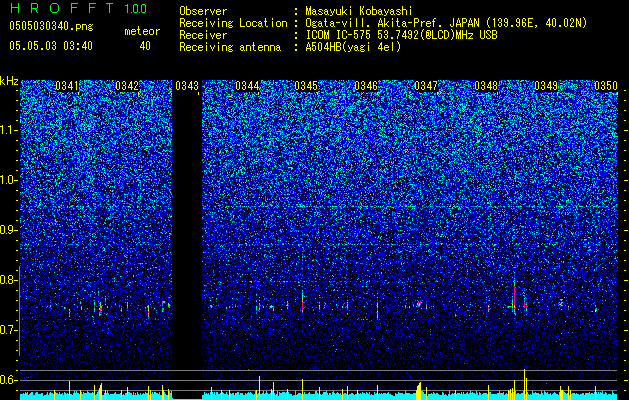Image resolution: width=629 pixels, height=400 pixels.
Task: Click the date stamp 05.05.03 03:40
Action: [51, 46]
